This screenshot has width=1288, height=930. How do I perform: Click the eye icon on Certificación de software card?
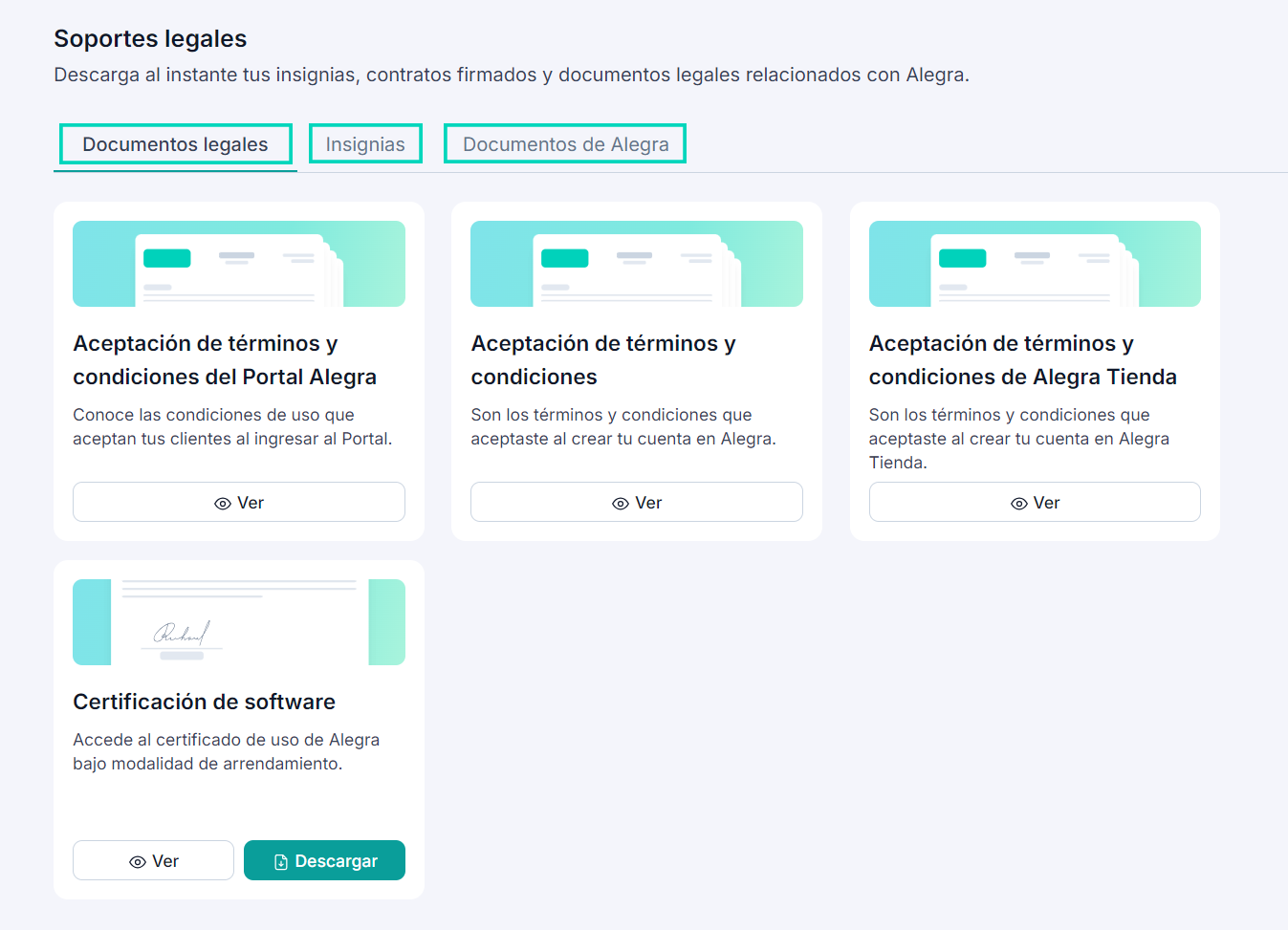(x=138, y=860)
